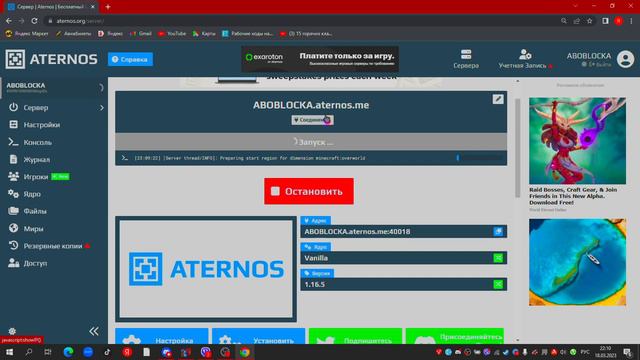Open a new browser tab

point(108,7)
